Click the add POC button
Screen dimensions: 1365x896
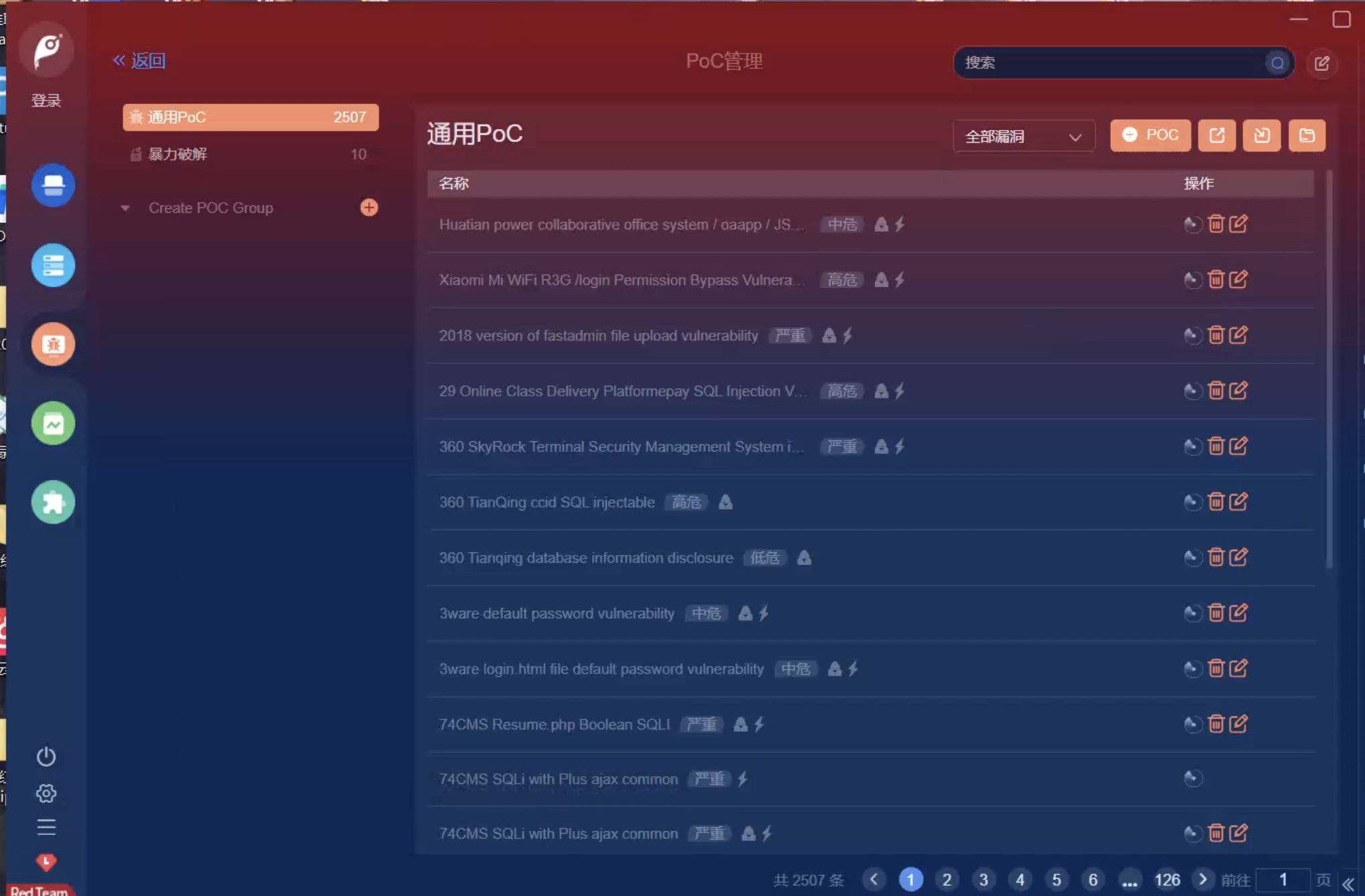coord(1150,135)
